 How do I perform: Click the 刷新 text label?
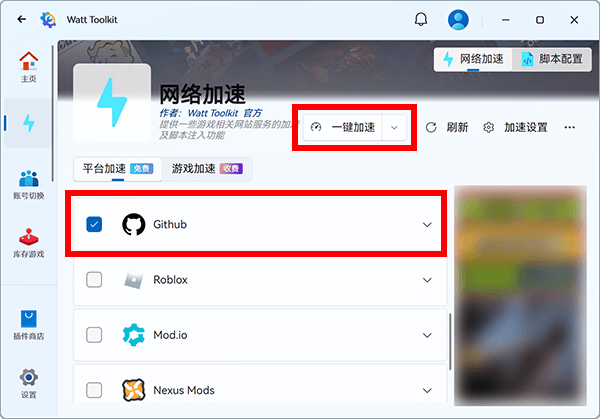coord(457,127)
